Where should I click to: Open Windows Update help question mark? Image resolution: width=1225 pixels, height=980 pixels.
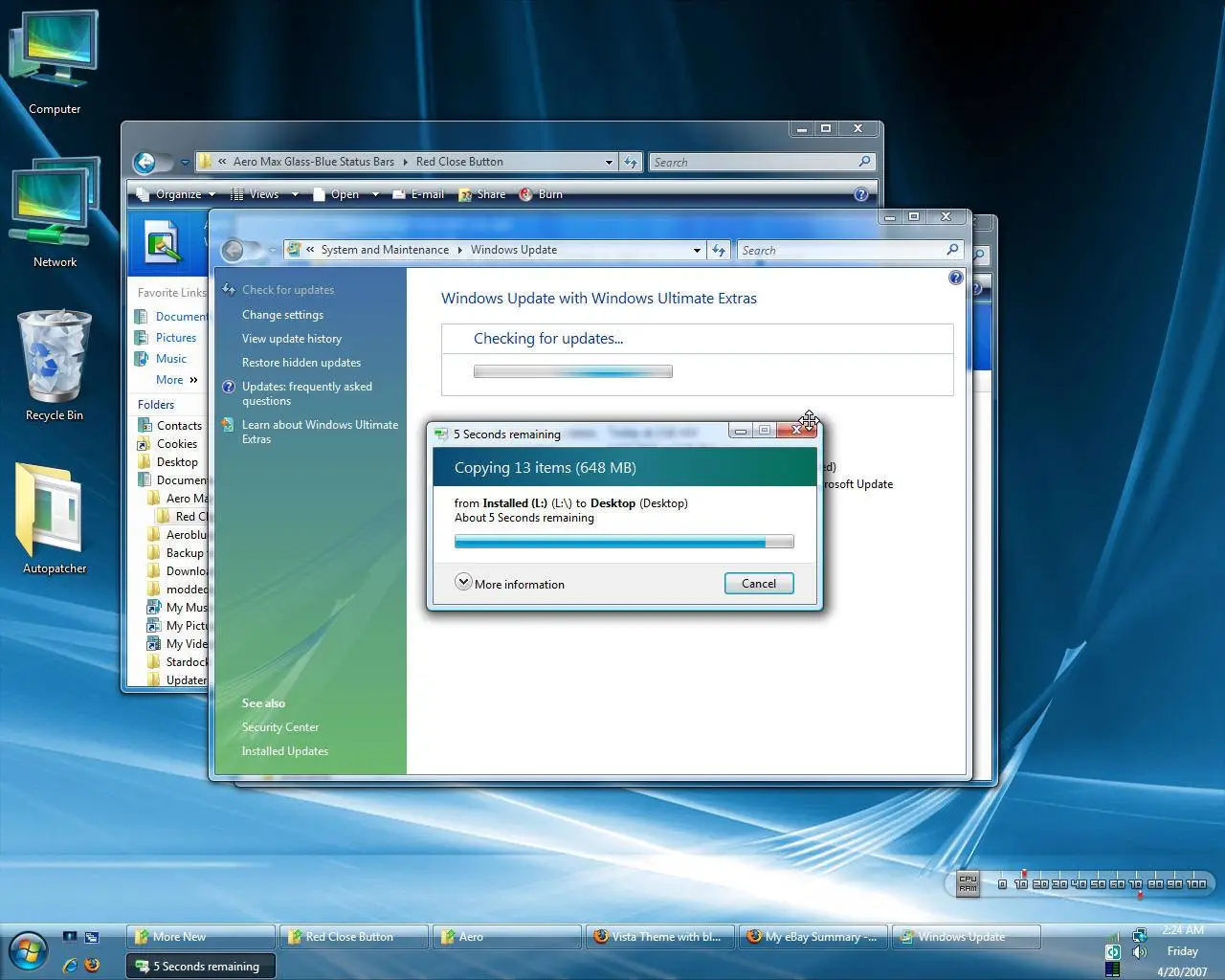tap(955, 278)
